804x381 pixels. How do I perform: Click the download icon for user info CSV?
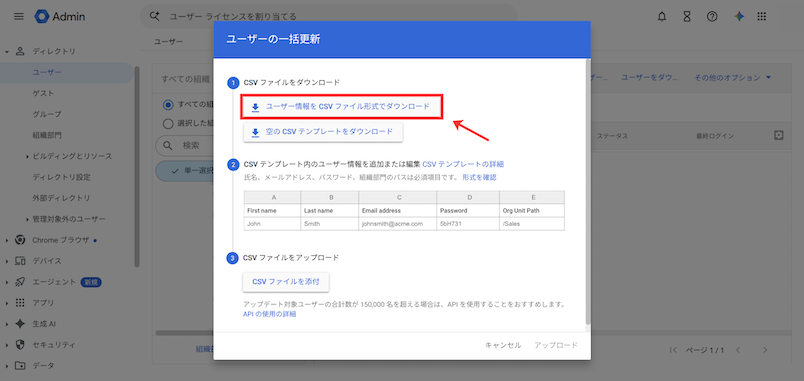(x=255, y=107)
